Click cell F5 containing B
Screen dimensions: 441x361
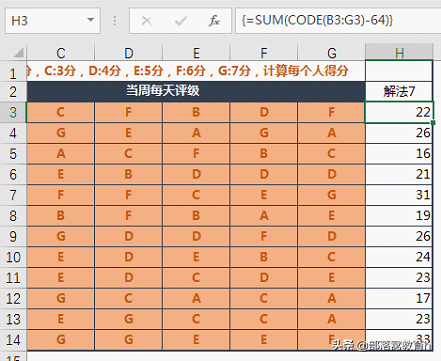[x=264, y=154]
